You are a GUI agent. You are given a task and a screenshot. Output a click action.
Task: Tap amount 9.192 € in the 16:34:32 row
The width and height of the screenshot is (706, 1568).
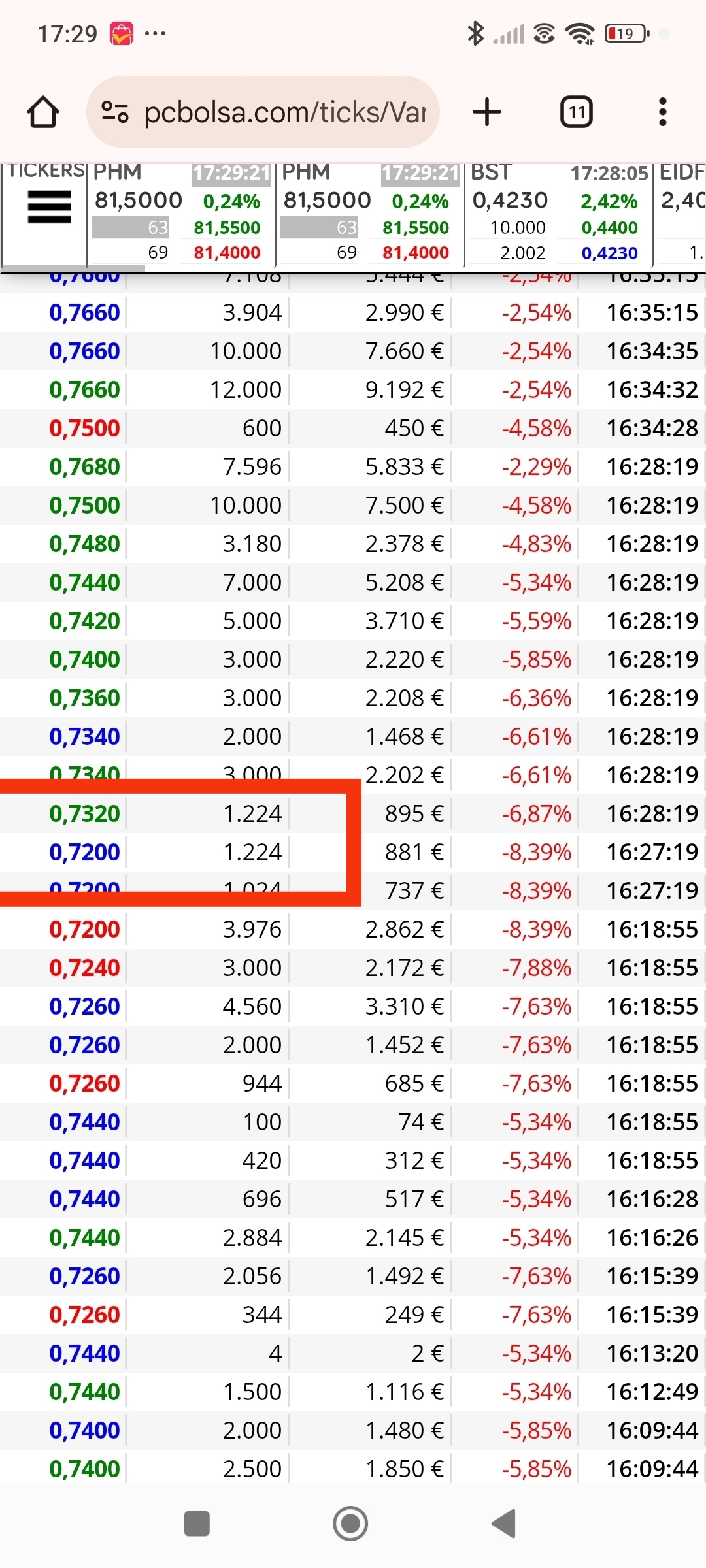point(405,390)
